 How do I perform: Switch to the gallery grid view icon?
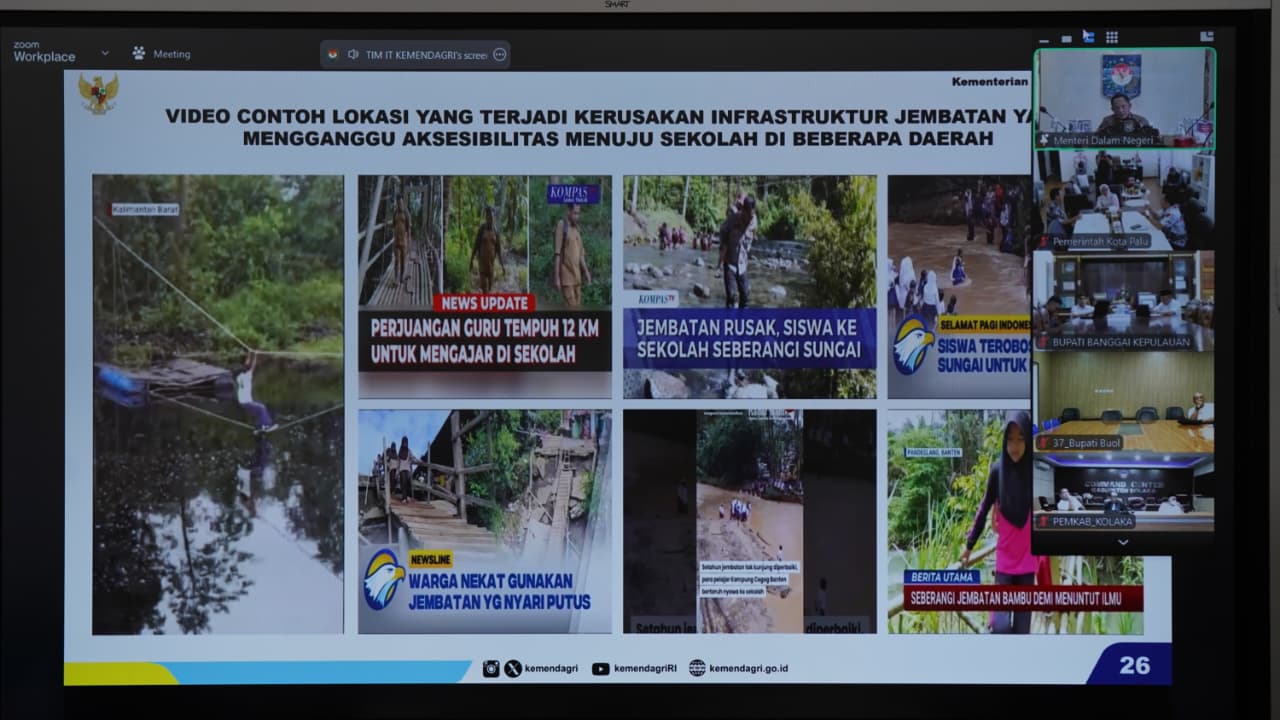[x=1111, y=37]
